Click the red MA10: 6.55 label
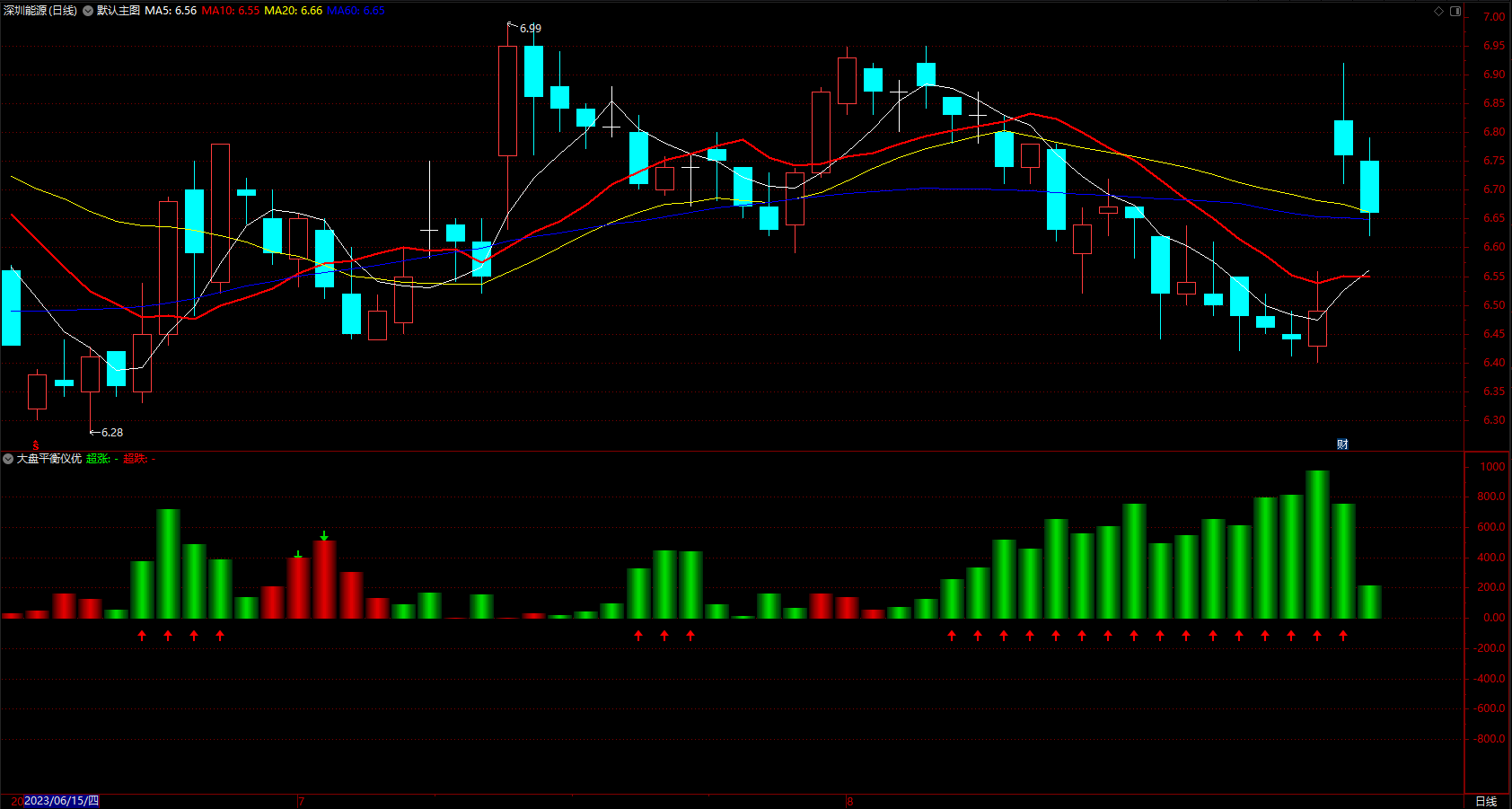The height and width of the screenshot is (809, 1512). pos(231,11)
